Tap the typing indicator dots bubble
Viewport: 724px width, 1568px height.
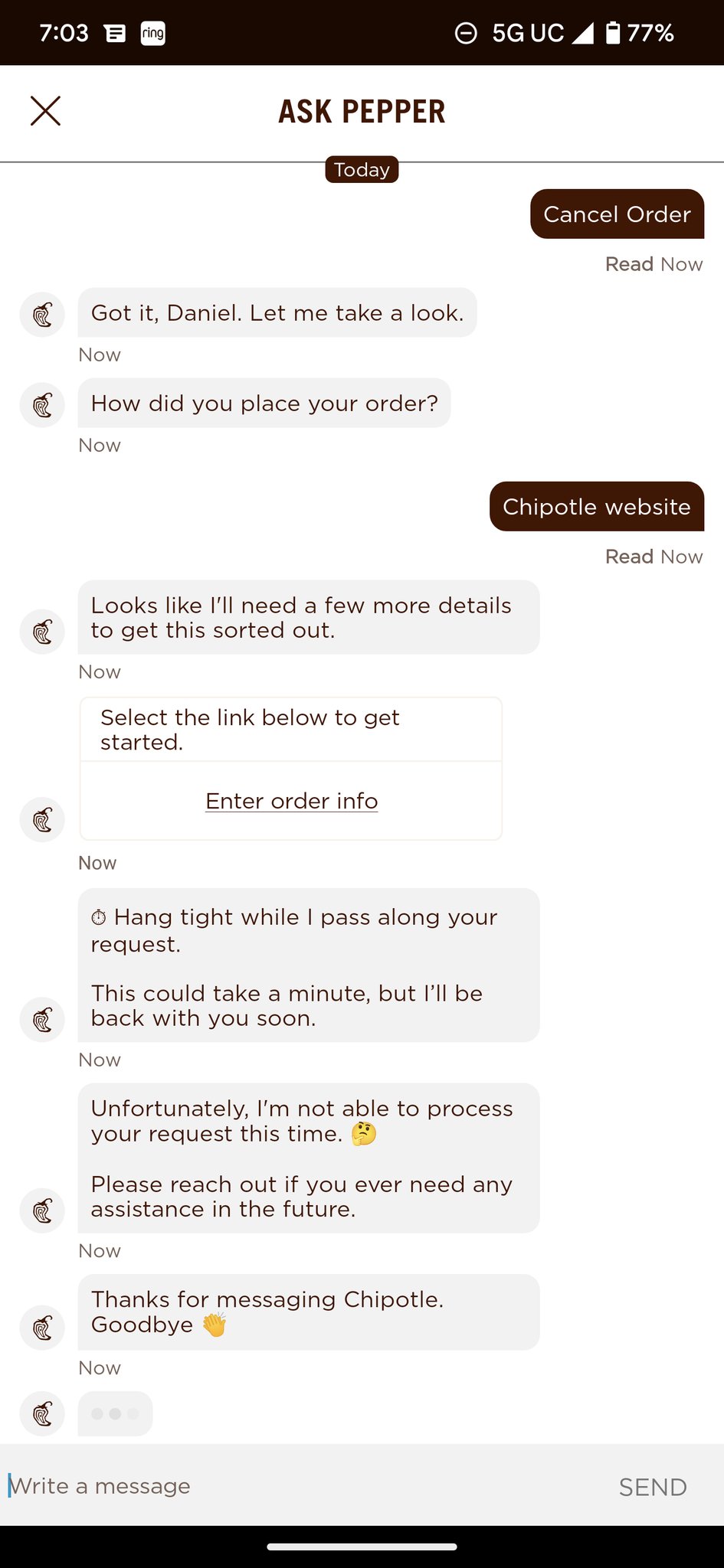tap(115, 1413)
